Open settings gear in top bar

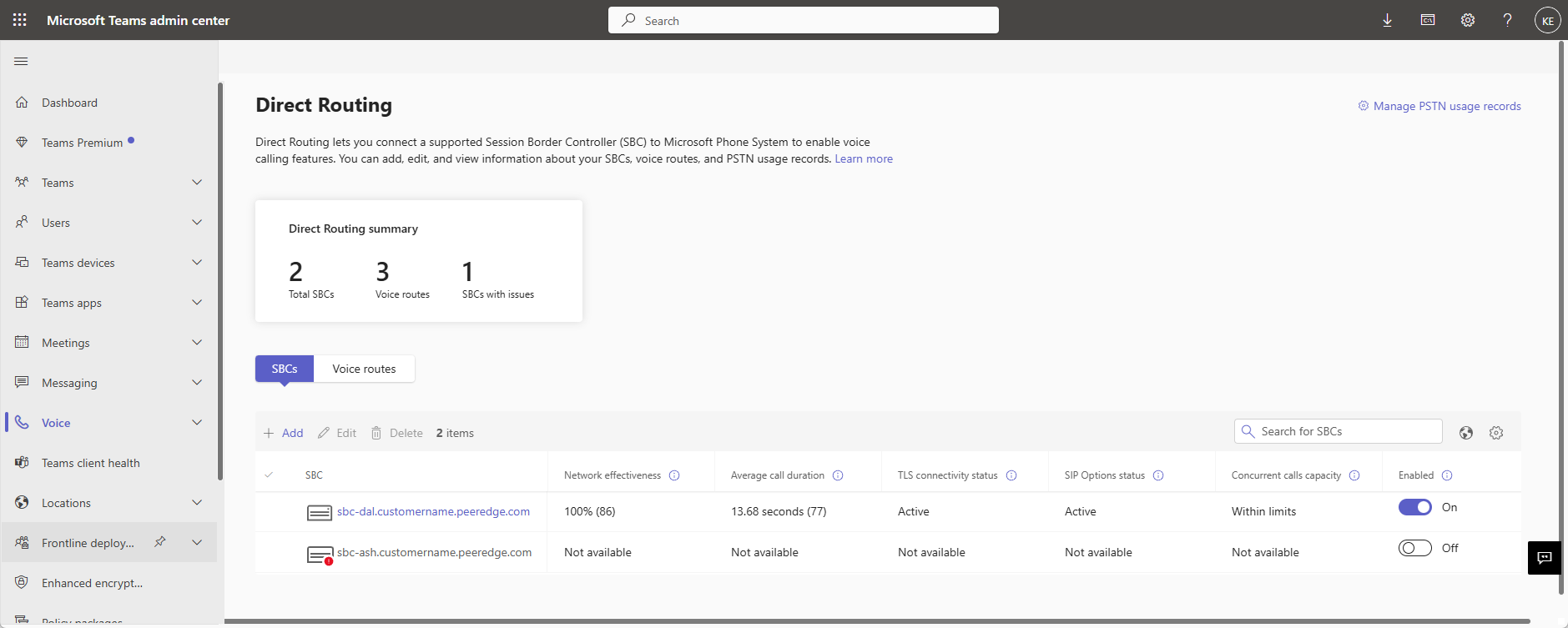(x=1468, y=20)
